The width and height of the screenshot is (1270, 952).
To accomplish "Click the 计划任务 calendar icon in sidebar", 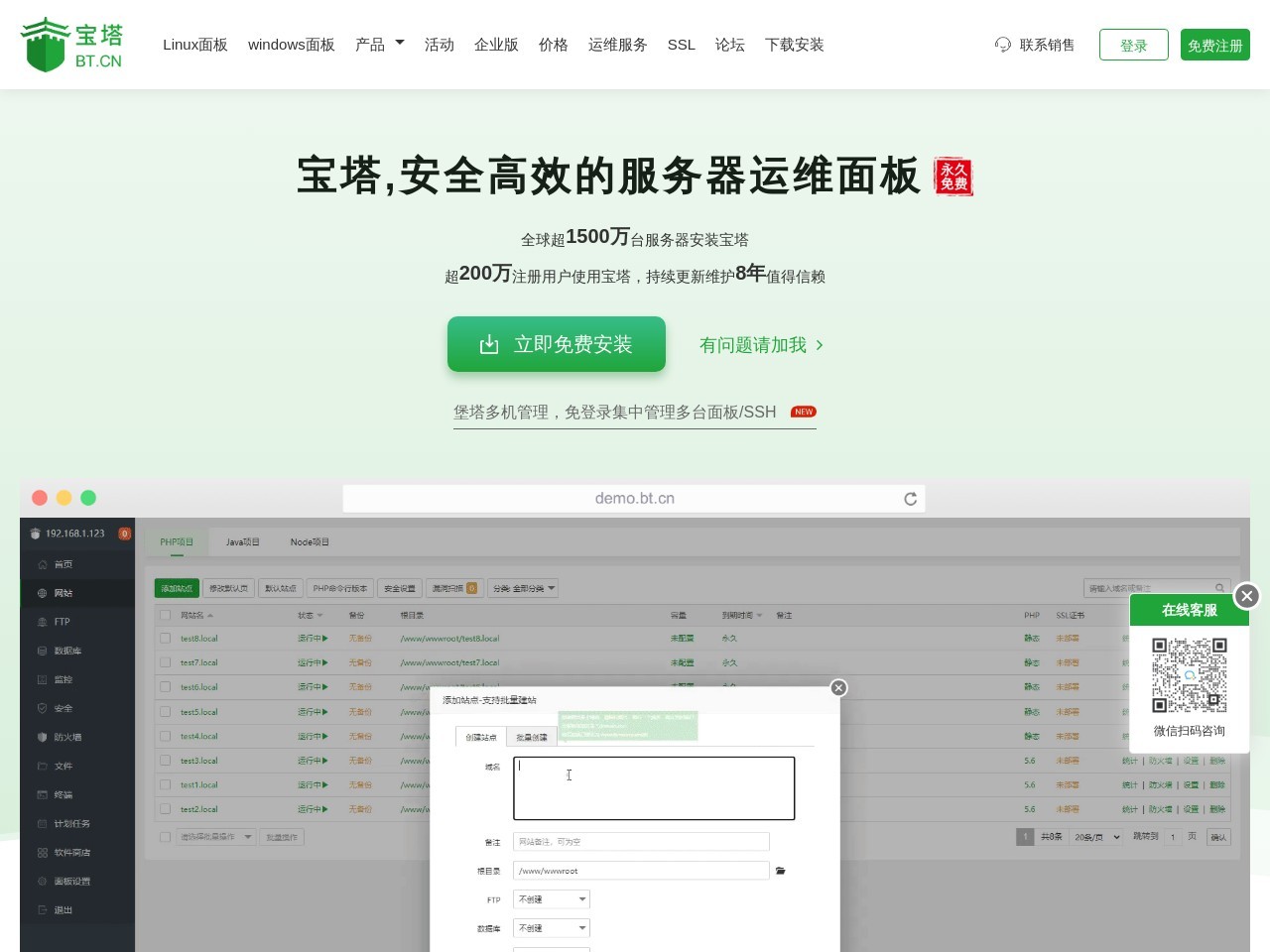I will point(43,823).
